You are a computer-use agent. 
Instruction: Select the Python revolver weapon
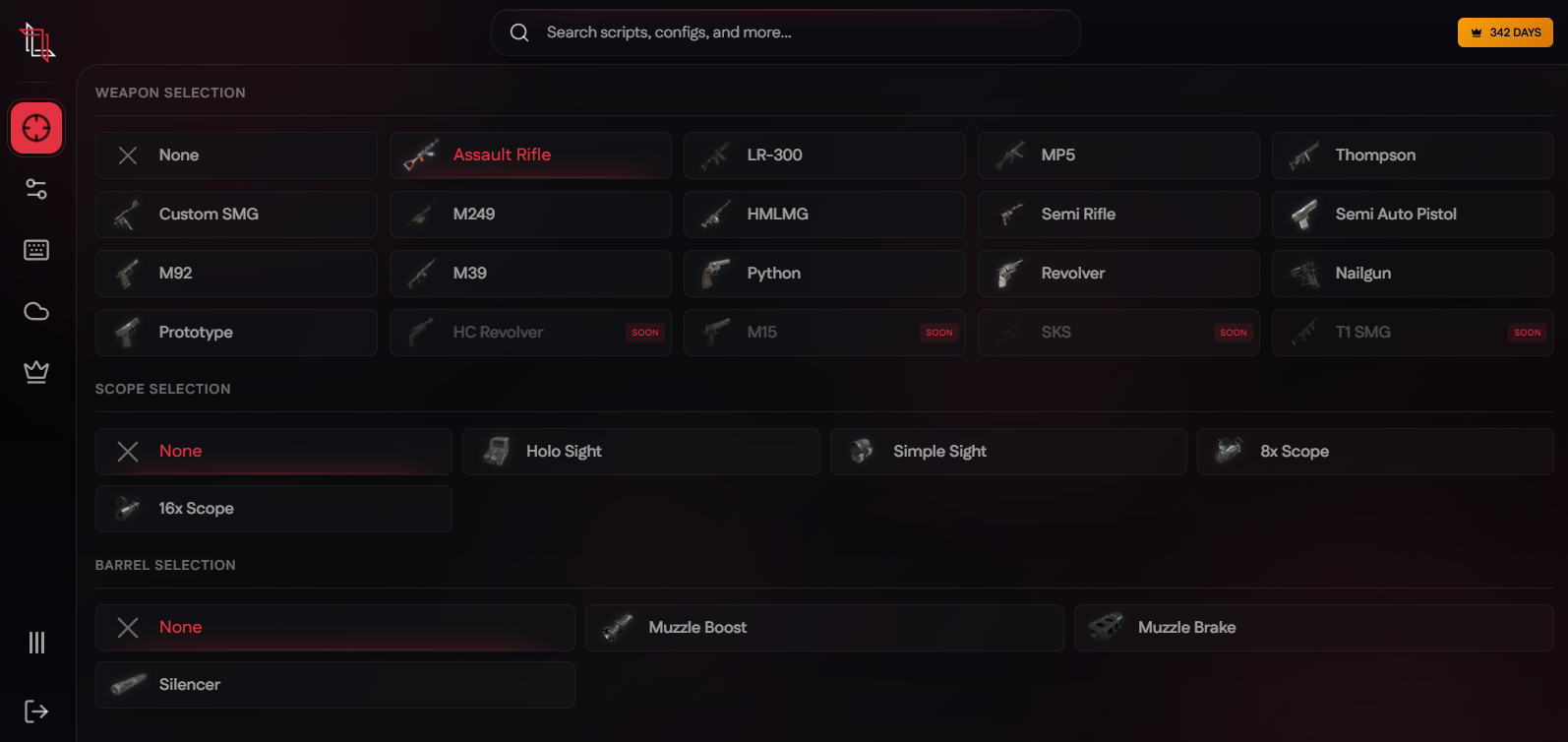pos(824,274)
